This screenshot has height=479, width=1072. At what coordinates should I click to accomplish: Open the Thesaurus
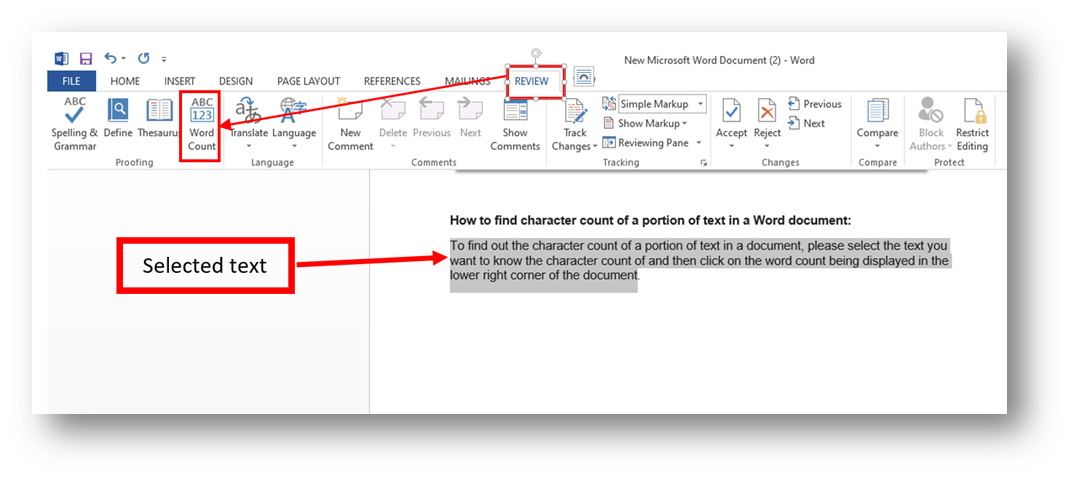[x=159, y=118]
